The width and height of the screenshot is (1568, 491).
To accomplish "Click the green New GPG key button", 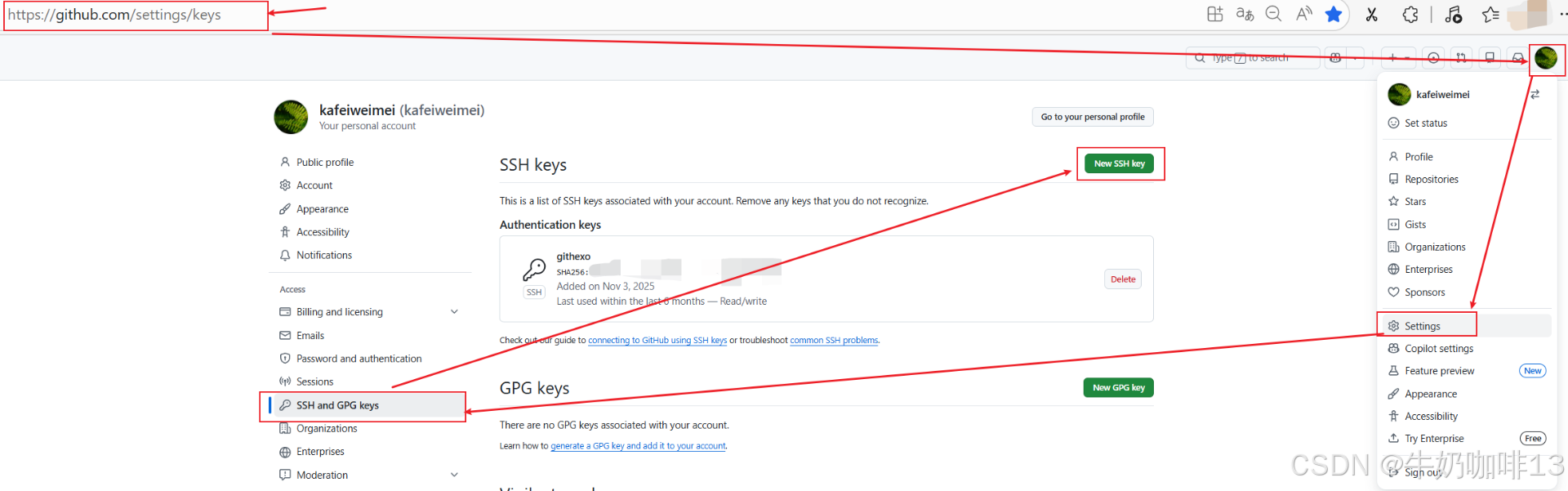I will click(1119, 387).
